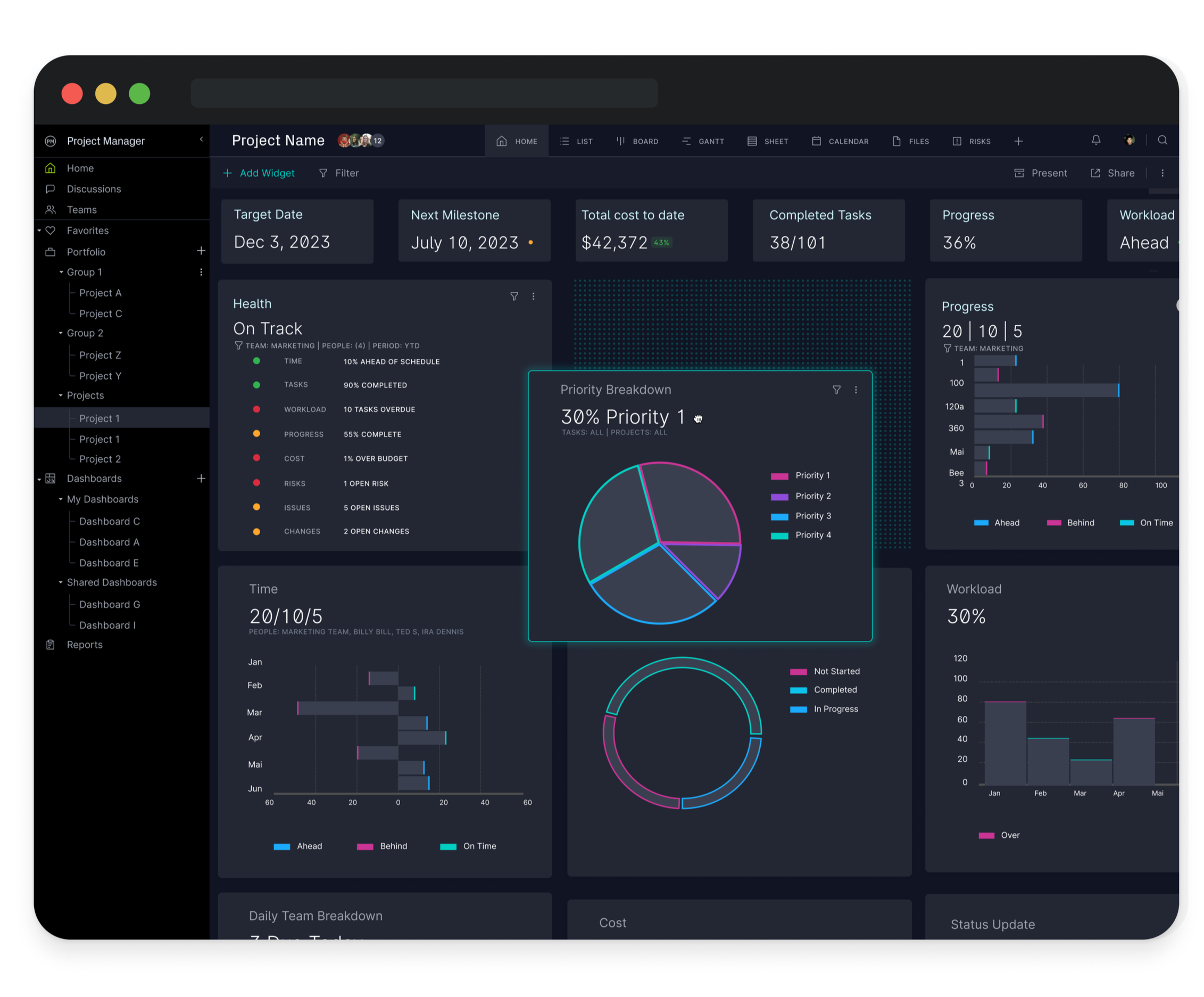This screenshot has height=997, width=1204.
Task: Click the user avatar in top bar
Action: click(1129, 140)
